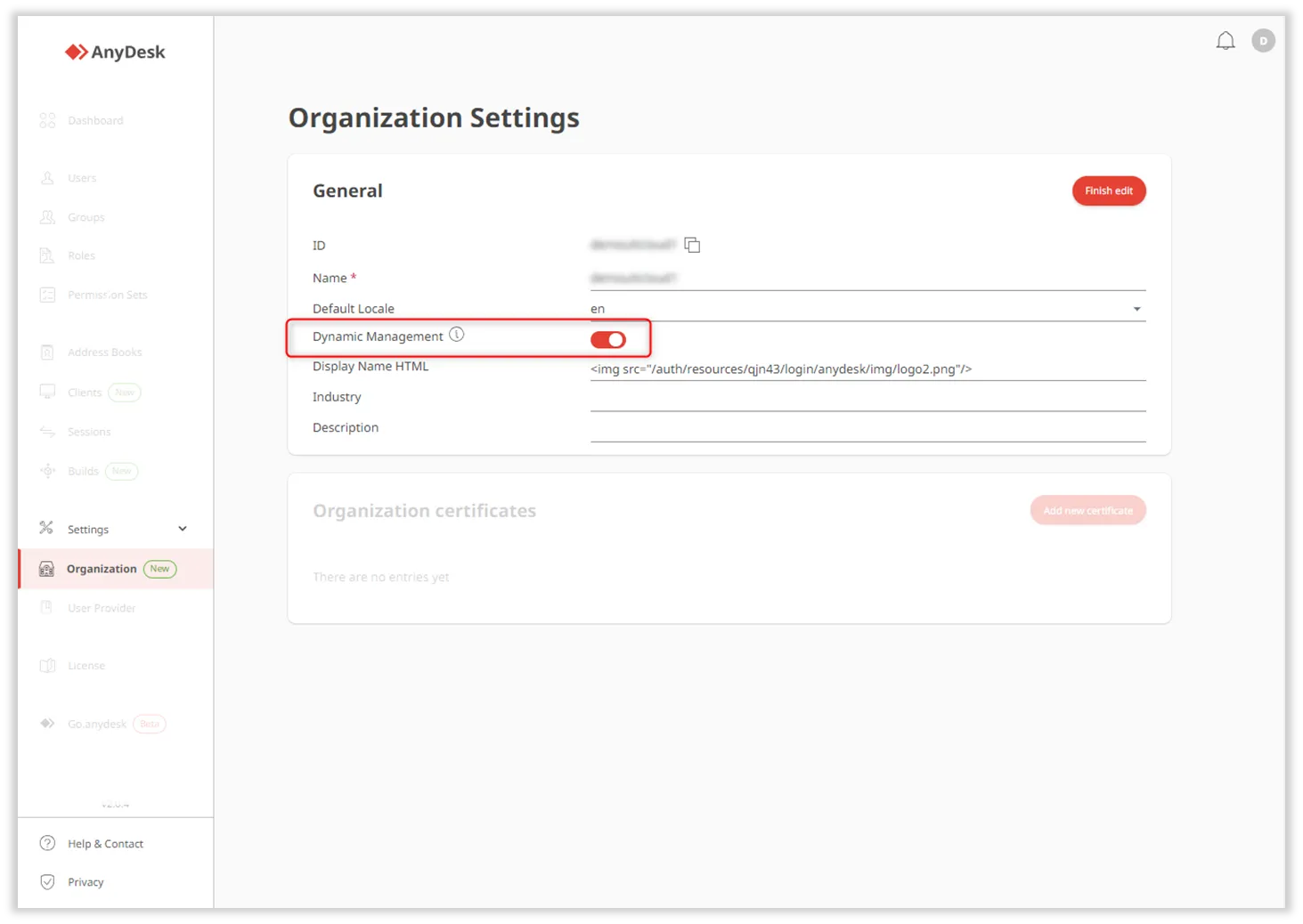1303x924 pixels.
Task: Open the Organization settings menu item
Action: click(x=102, y=569)
